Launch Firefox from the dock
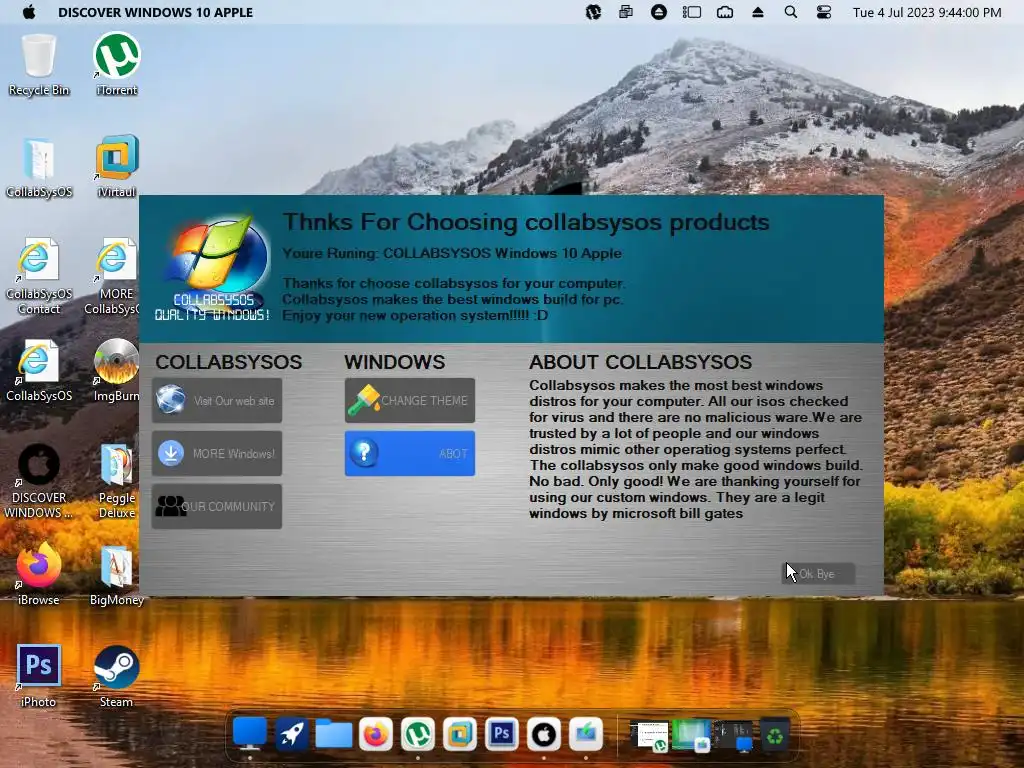Viewport: 1024px width, 768px height. (376, 735)
